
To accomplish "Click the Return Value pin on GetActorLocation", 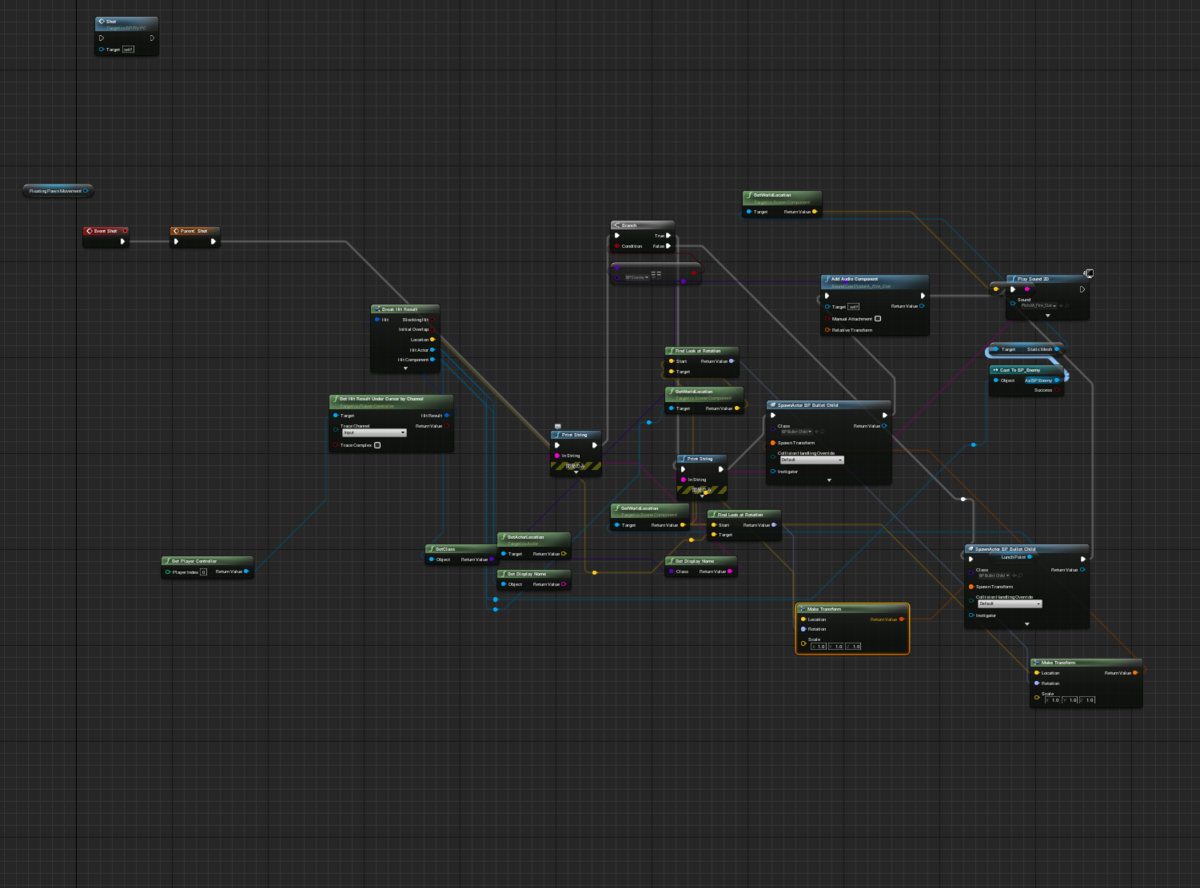I will pyautogui.click(x=564, y=553).
